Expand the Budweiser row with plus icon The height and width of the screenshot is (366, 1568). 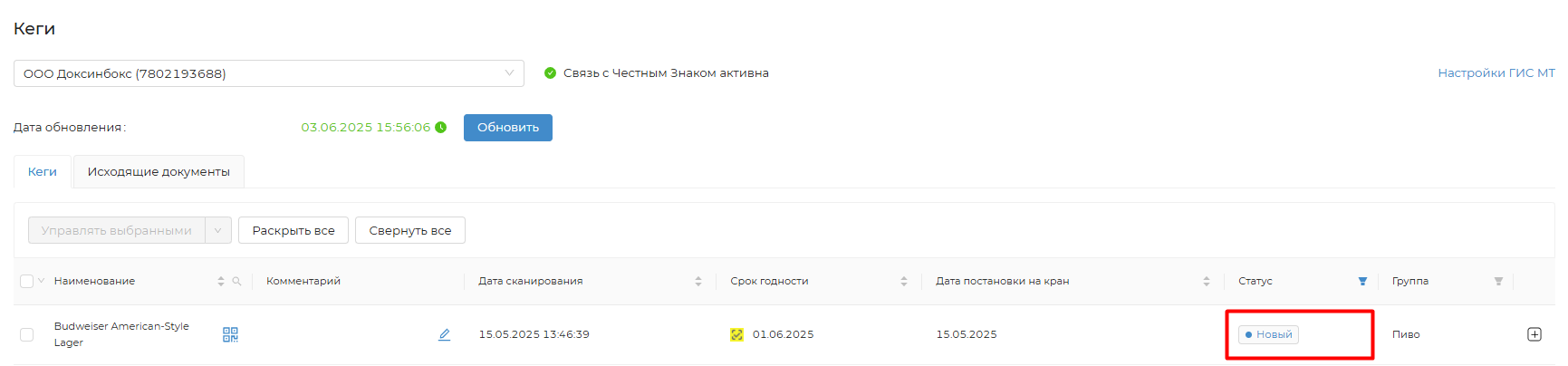tap(1534, 334)
